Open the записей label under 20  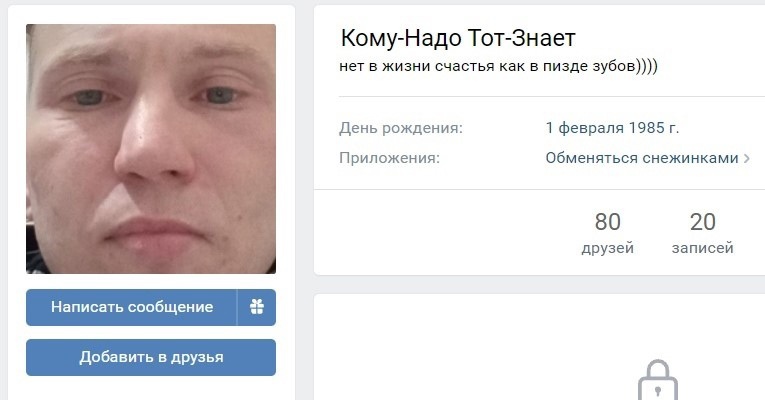point(703,248)
